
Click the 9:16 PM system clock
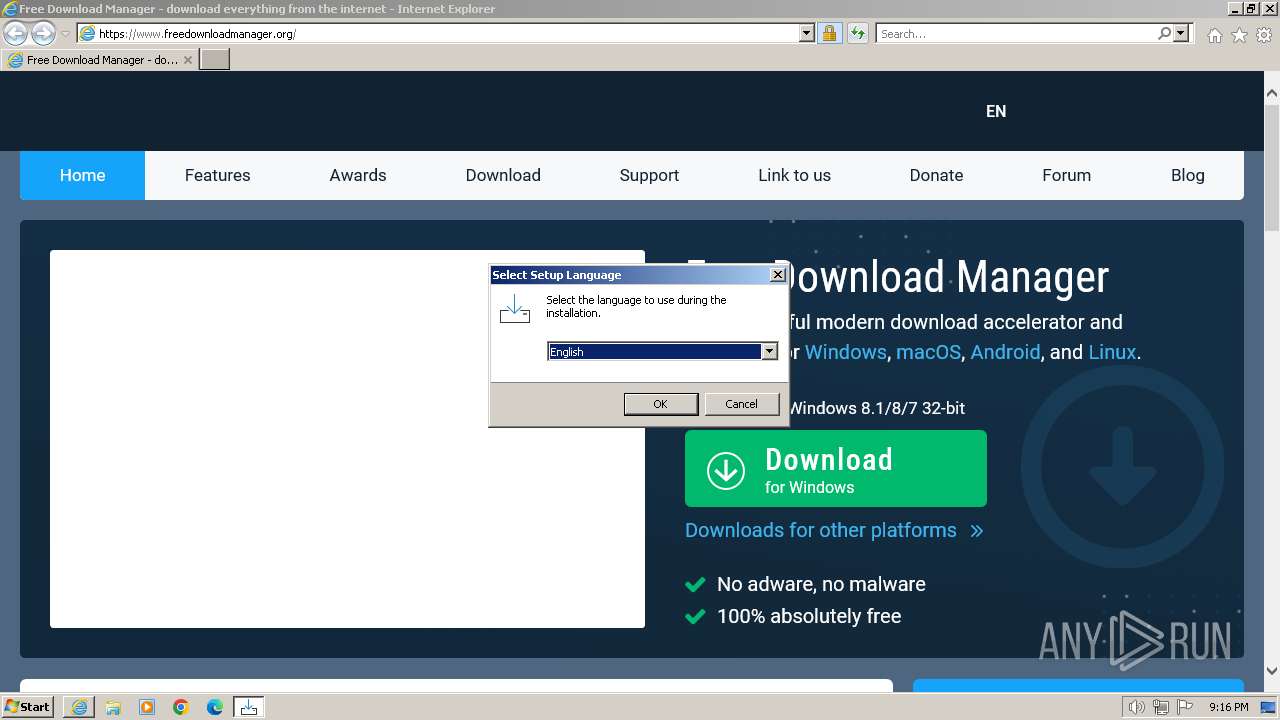1229,707
